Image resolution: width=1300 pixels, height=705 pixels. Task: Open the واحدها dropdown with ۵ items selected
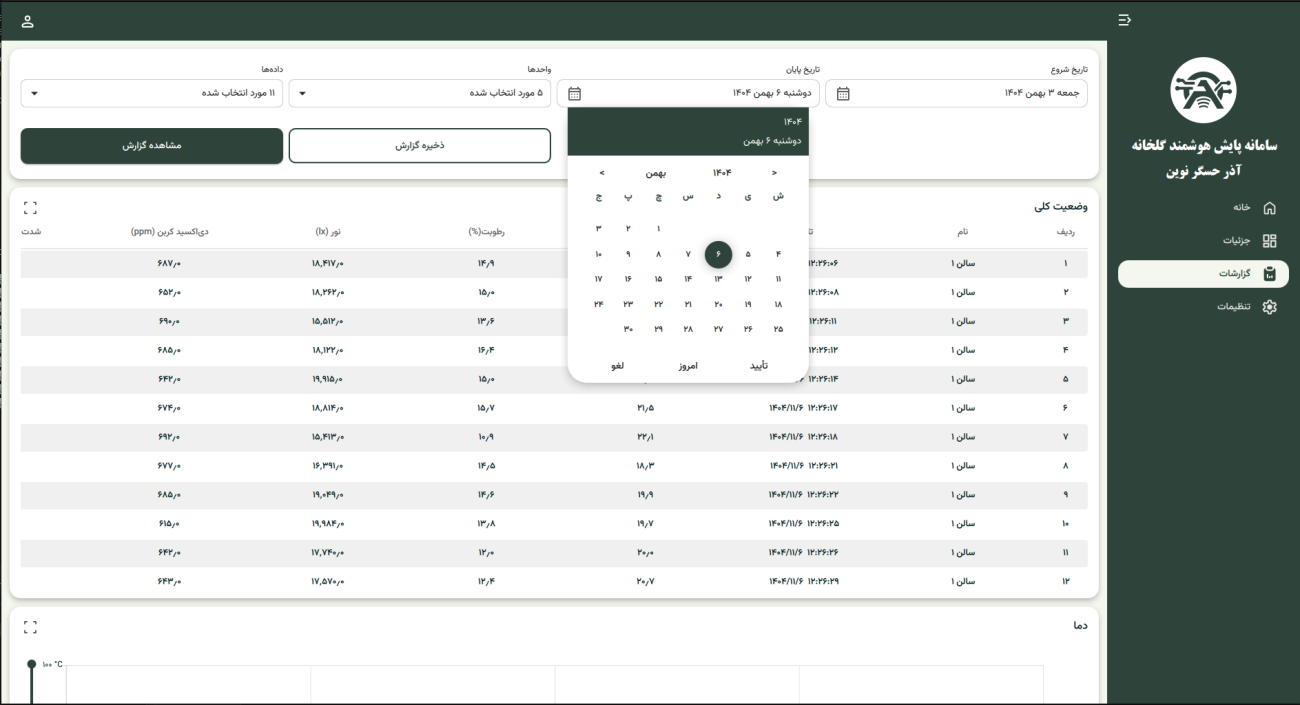click(x=420, y=93)
